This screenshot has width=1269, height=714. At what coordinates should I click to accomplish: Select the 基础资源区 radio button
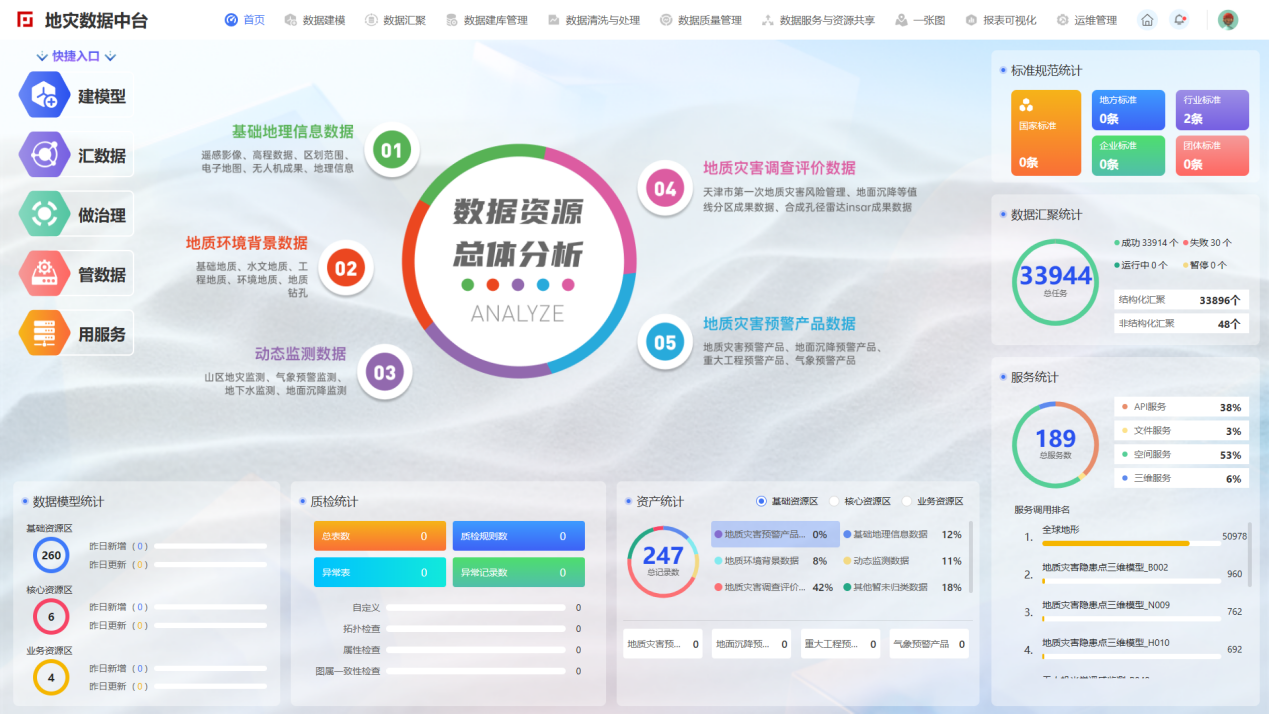pos(762,501)
